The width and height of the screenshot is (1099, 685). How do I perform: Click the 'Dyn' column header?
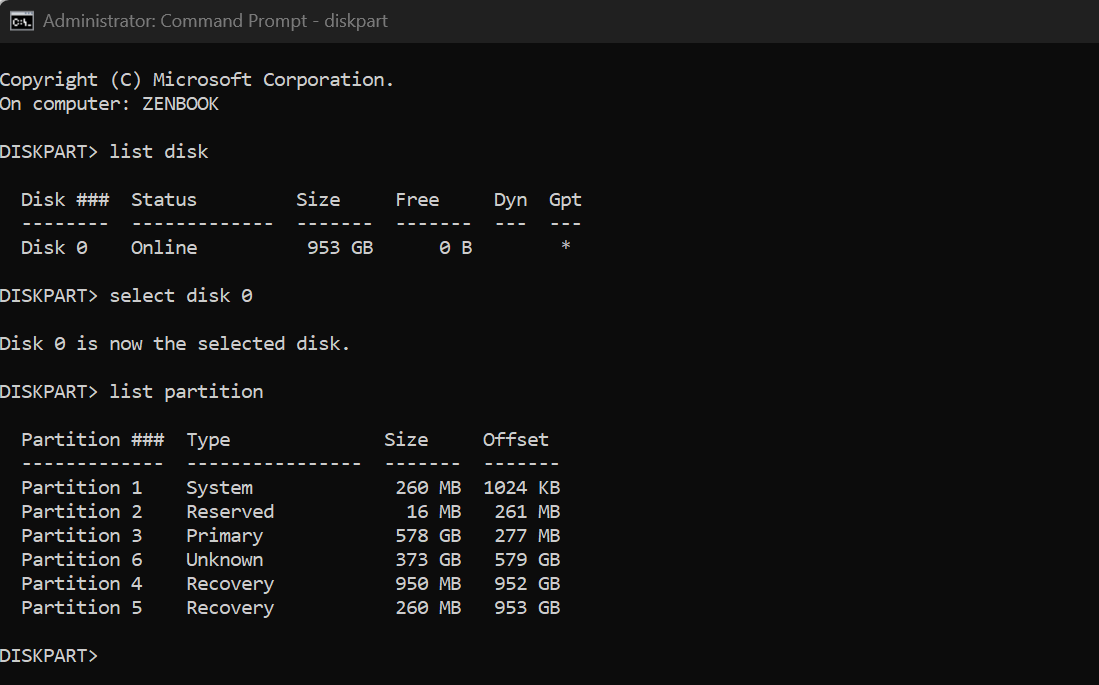pyautogui.click(x=510, y=201)
